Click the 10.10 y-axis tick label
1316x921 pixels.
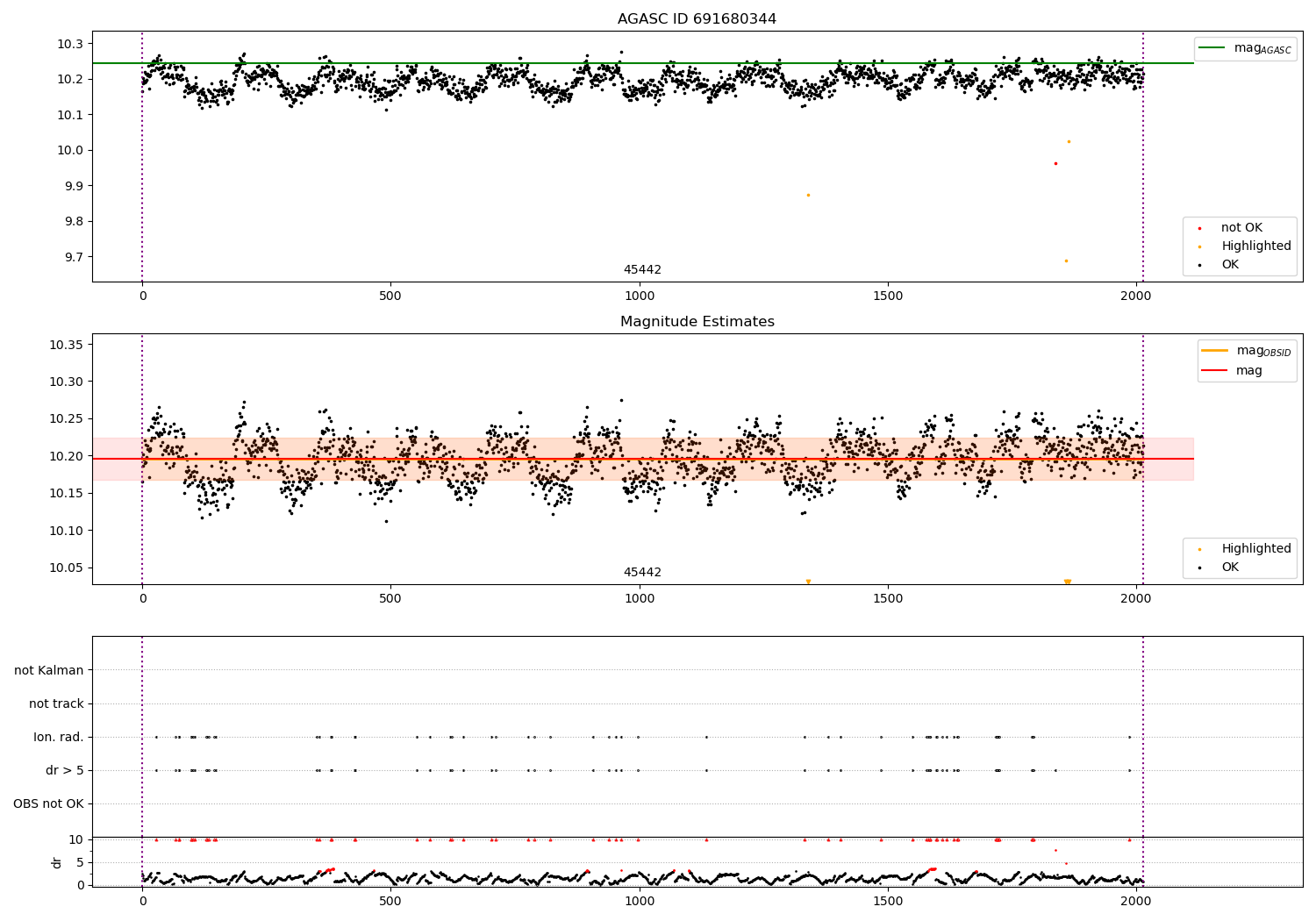(67, 531)
